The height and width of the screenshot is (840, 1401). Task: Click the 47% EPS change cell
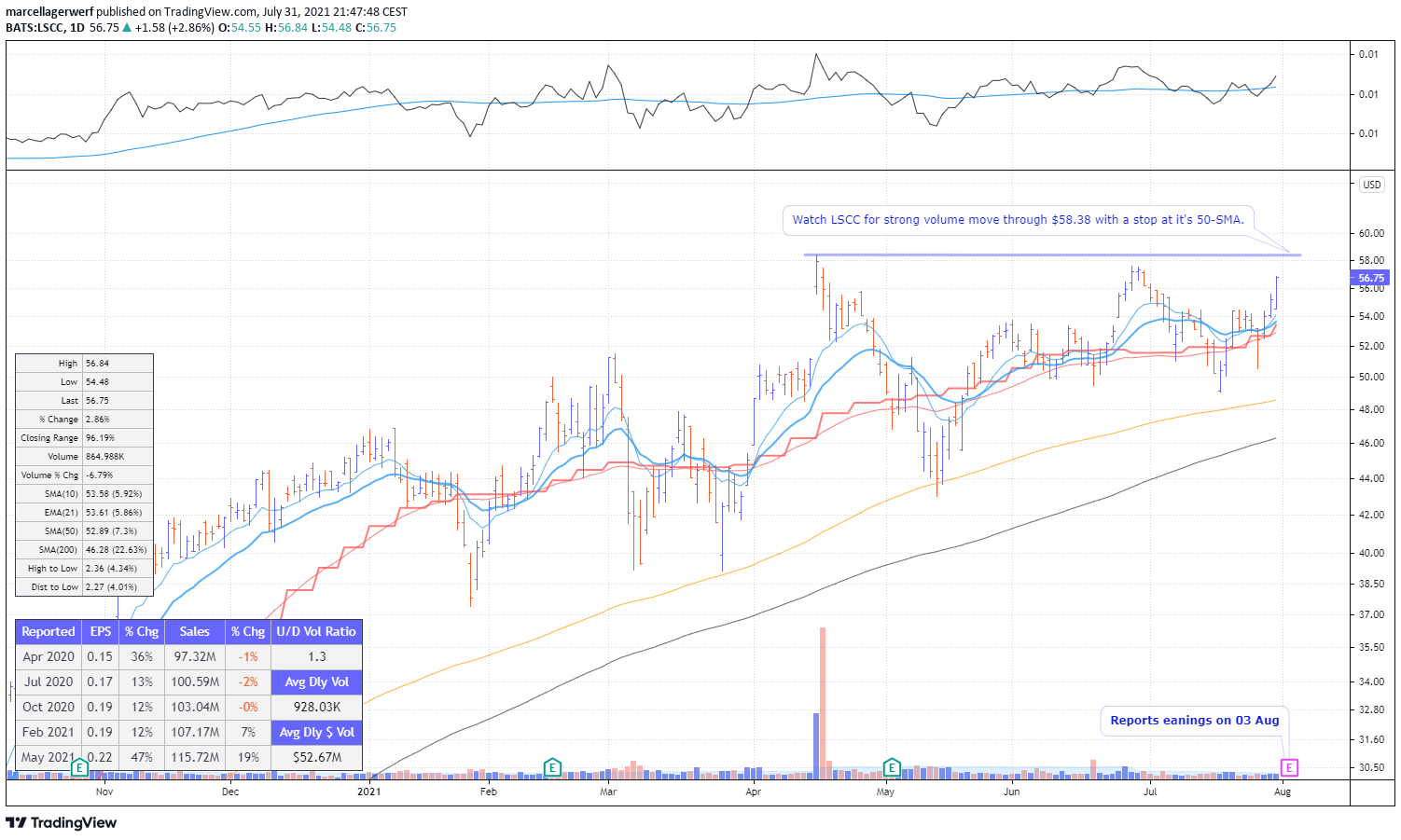[x=142, y=757]
